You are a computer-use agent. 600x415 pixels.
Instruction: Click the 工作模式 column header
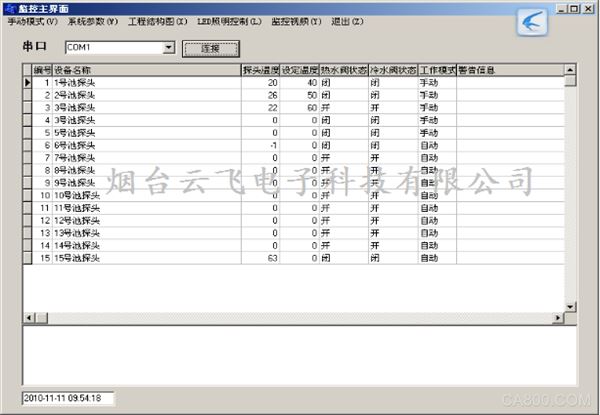pos(437,70)
